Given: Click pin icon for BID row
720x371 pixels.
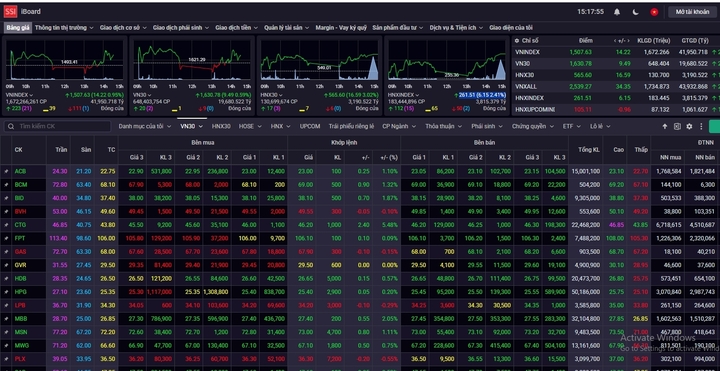Looking at the screenshot, I should (6, 198).
